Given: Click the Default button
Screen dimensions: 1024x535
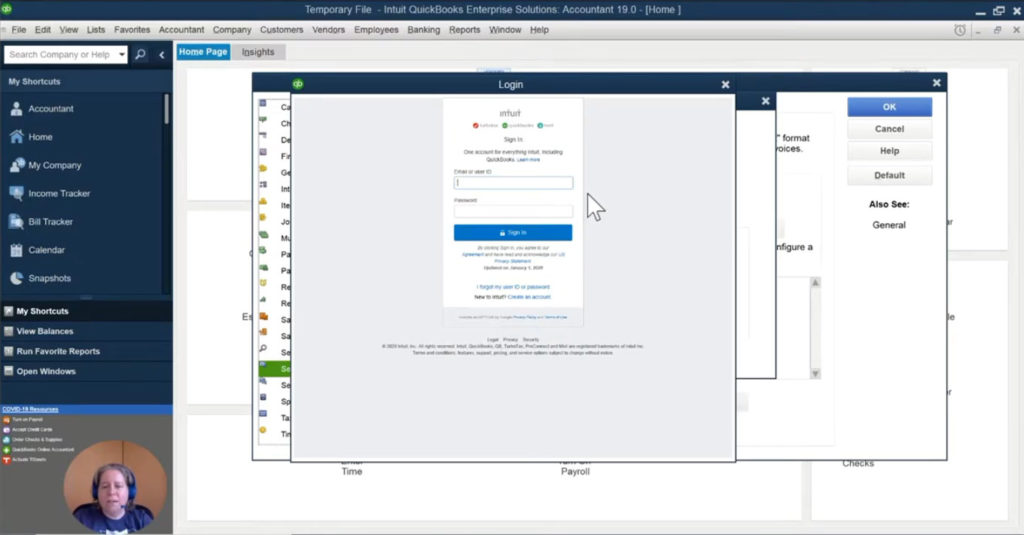Looking at the screenshot, I should pos(889,175).
